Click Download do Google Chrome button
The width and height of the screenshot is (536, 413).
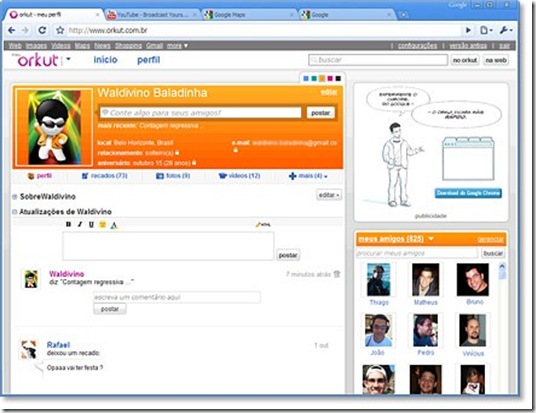468,193
